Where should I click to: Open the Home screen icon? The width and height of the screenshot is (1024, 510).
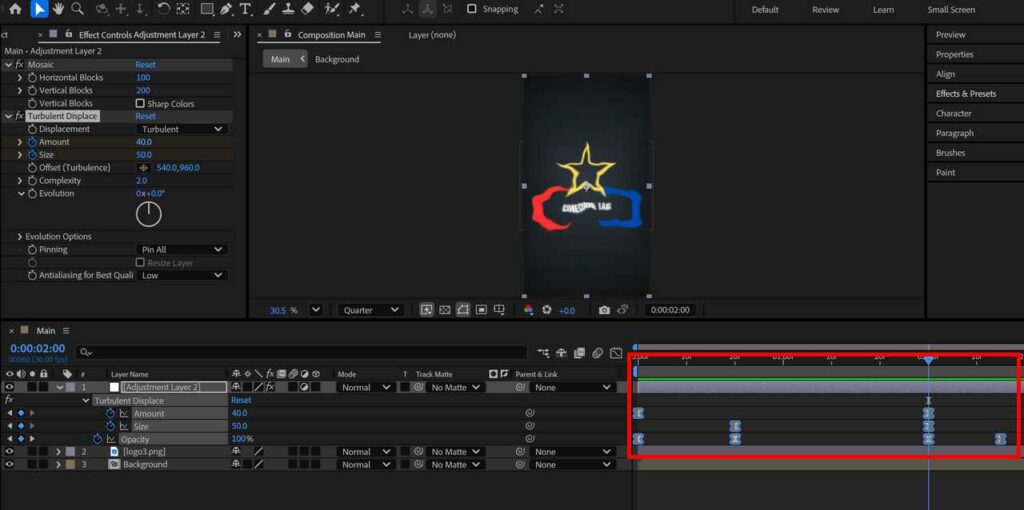tap(15, 9)
